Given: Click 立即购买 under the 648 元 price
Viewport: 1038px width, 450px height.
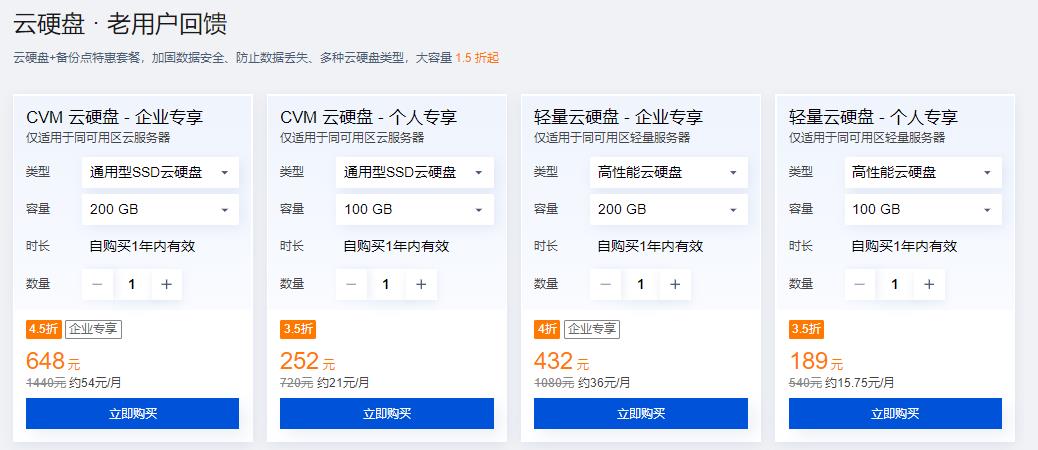Looking at the screenshot, I should coord(132,414).
